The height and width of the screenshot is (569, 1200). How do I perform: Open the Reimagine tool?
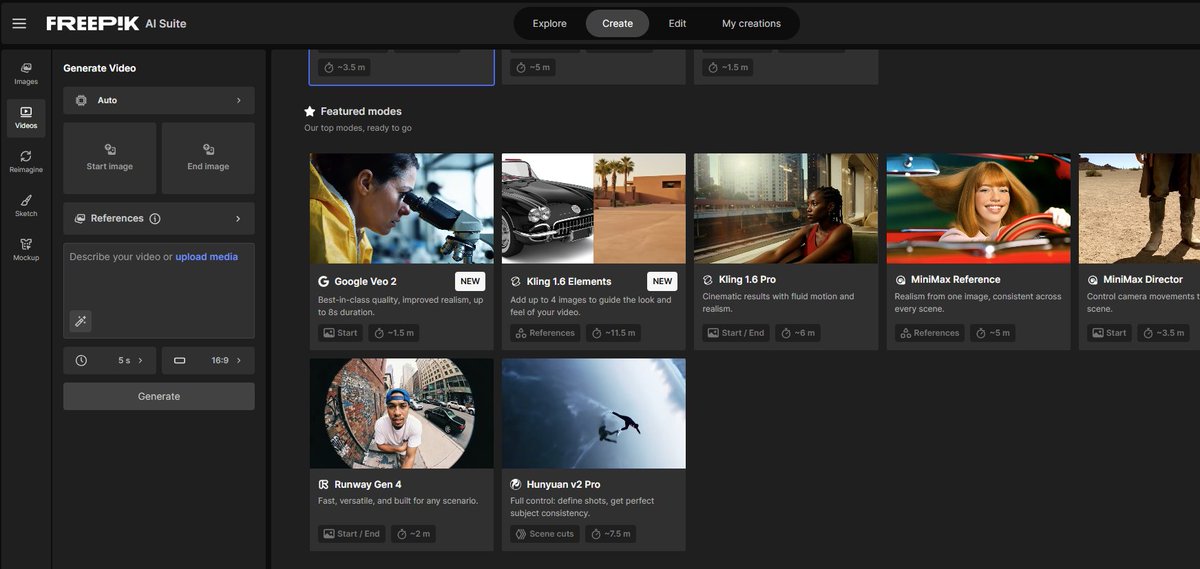(x=26, y=162)
